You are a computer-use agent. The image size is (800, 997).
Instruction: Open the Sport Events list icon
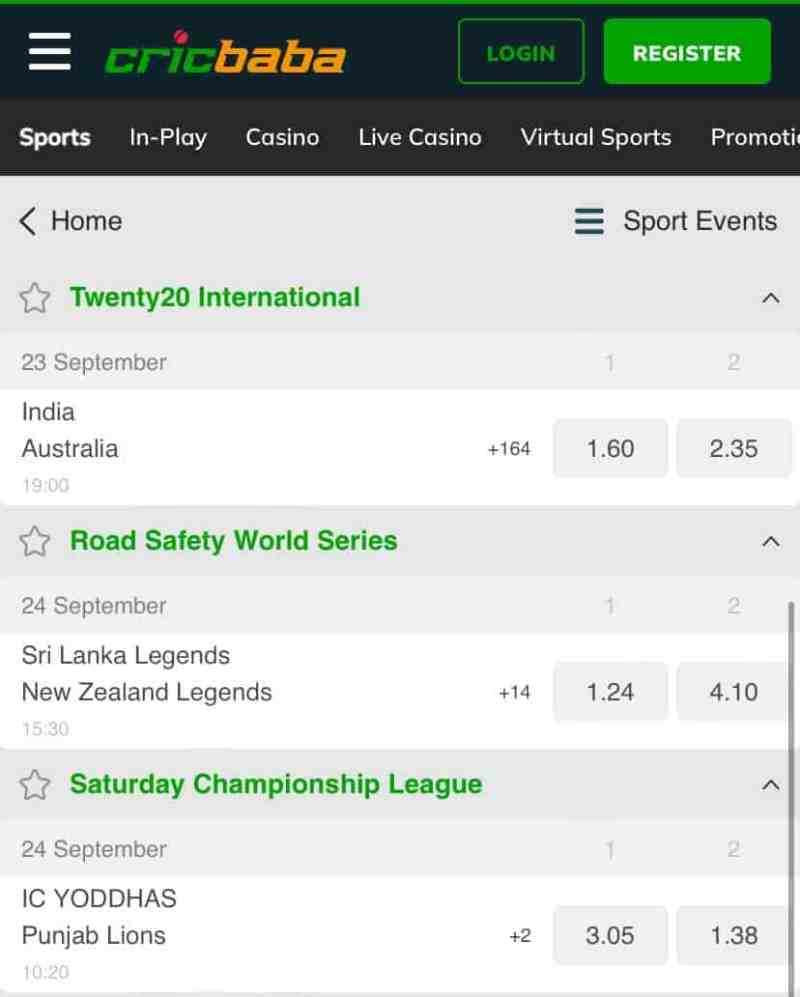pyautogui.click(x=589, y=221)
